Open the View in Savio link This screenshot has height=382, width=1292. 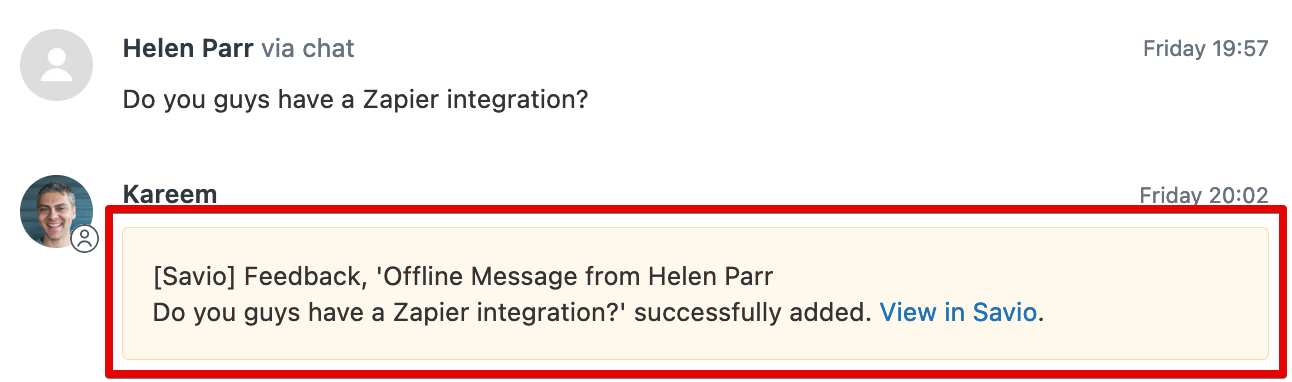tap(958, 312)
